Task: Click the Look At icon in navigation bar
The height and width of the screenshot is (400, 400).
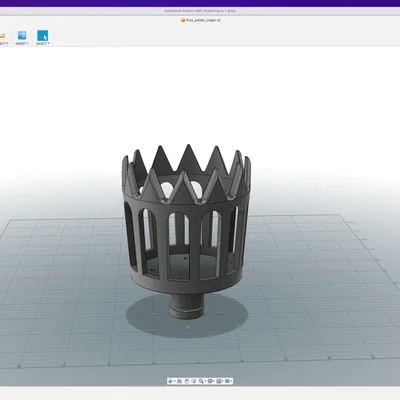Action: click(x=179, y=381)
